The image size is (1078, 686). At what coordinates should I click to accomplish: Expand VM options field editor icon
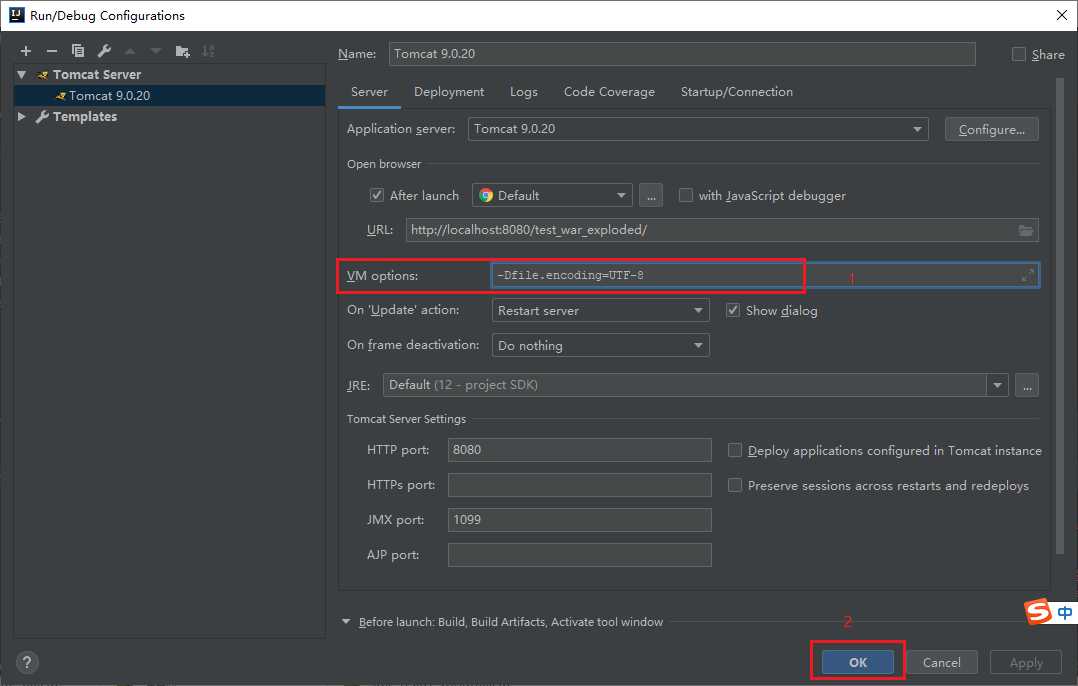[1027, 276]
